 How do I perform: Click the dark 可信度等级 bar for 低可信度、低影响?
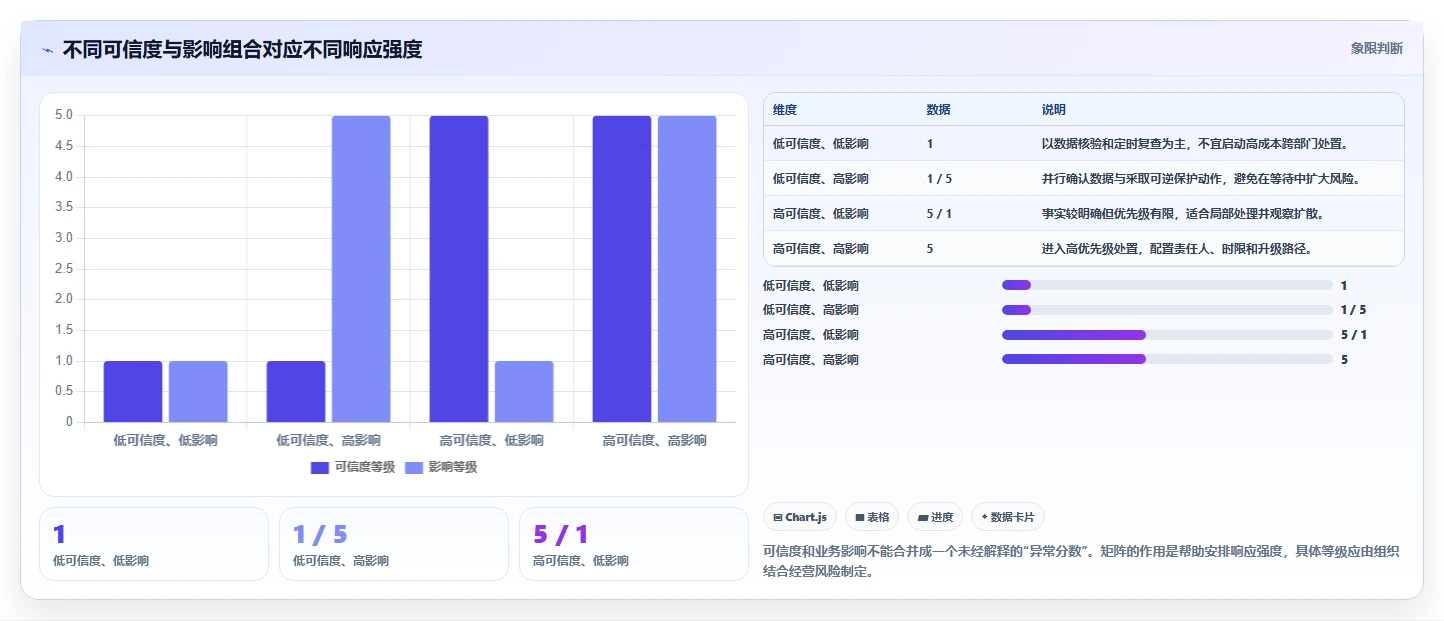pos(133,391)
